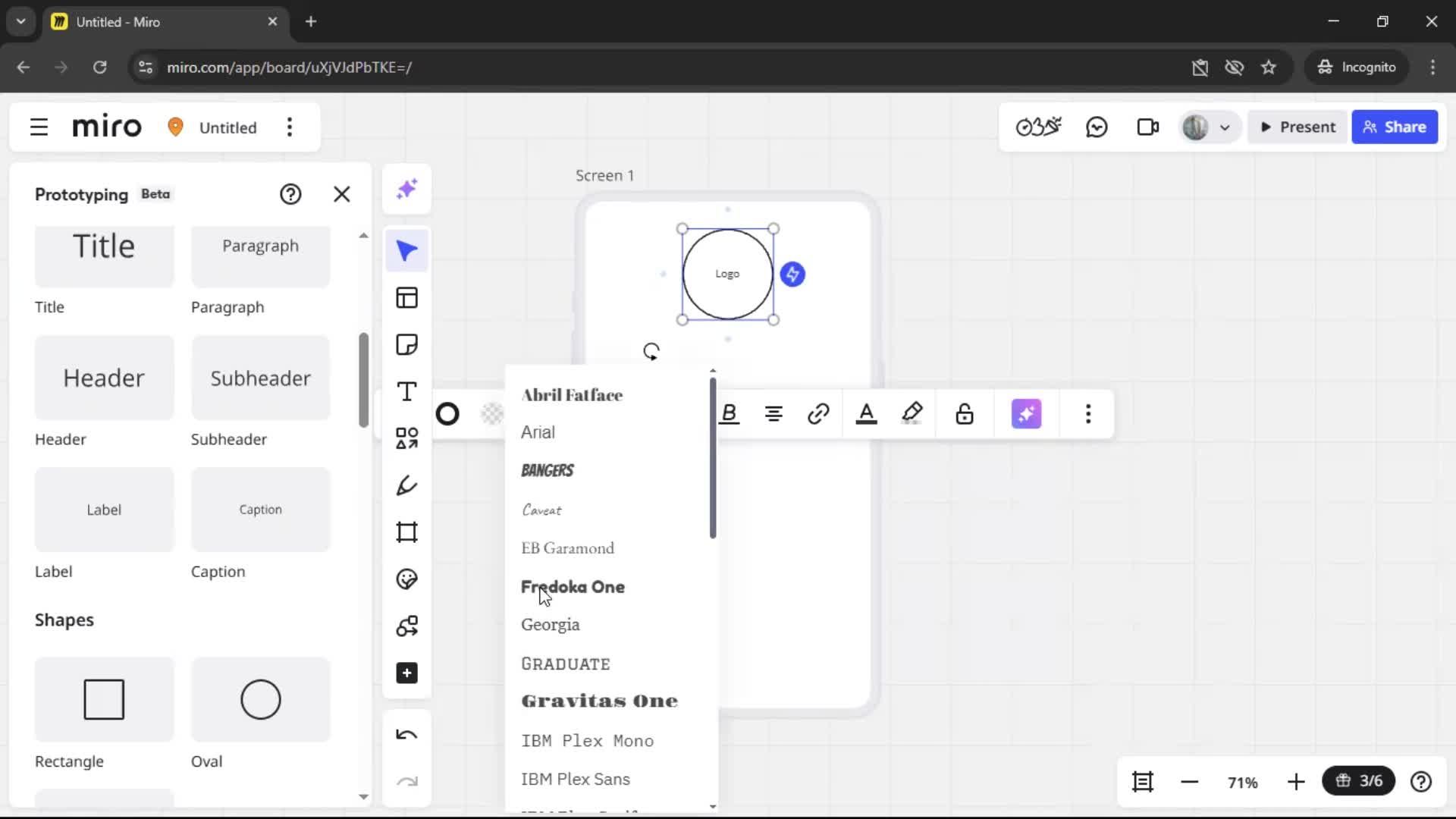
Task: Add Paragraph text element
Action: [x=261, y=256]
